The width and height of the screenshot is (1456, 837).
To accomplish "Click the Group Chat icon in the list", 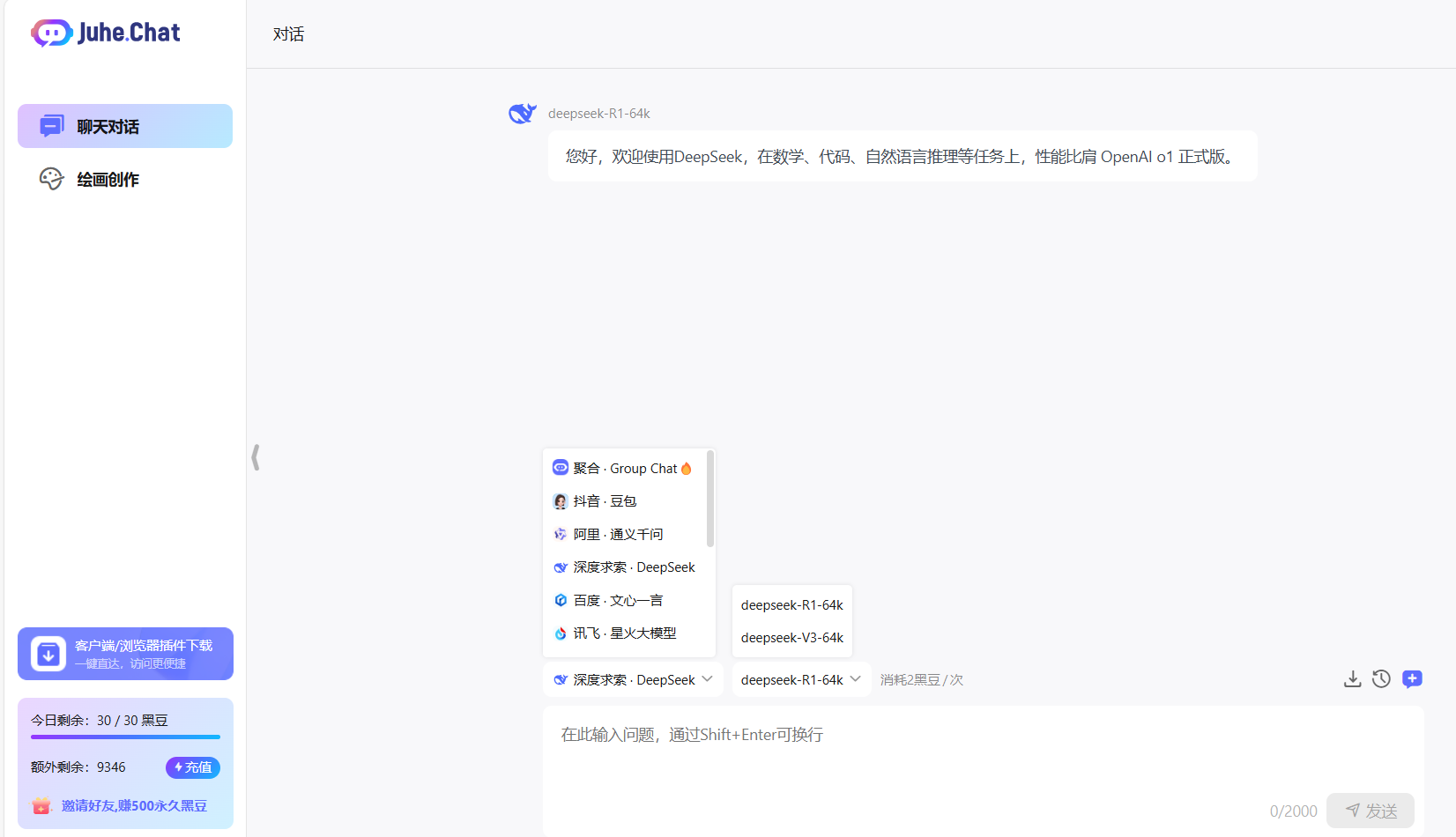I will tap(561, 468).
